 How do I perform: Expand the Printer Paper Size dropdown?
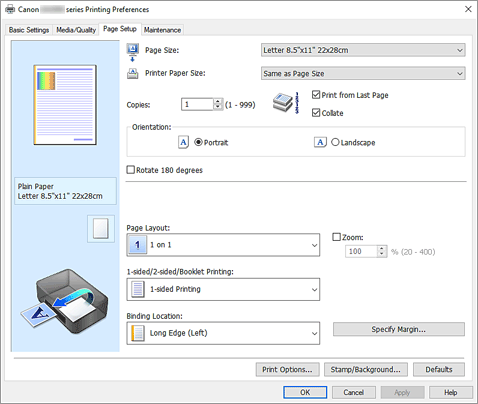tap(363, 73)
